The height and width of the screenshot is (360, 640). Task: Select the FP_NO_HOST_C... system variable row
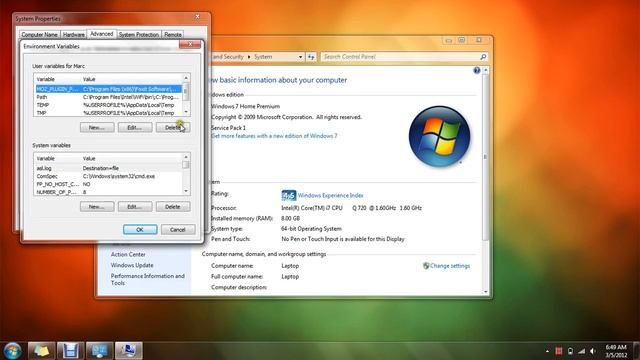coord(108,184)
